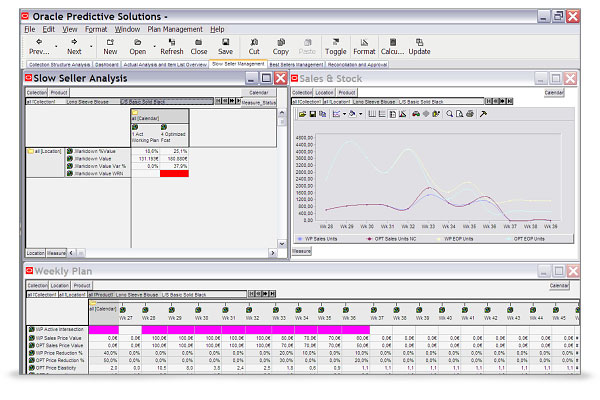The width and height of the screenshot is (600, 400).
Task: Switch to the Best Sellers Management tab
Action: click(297, 65)
